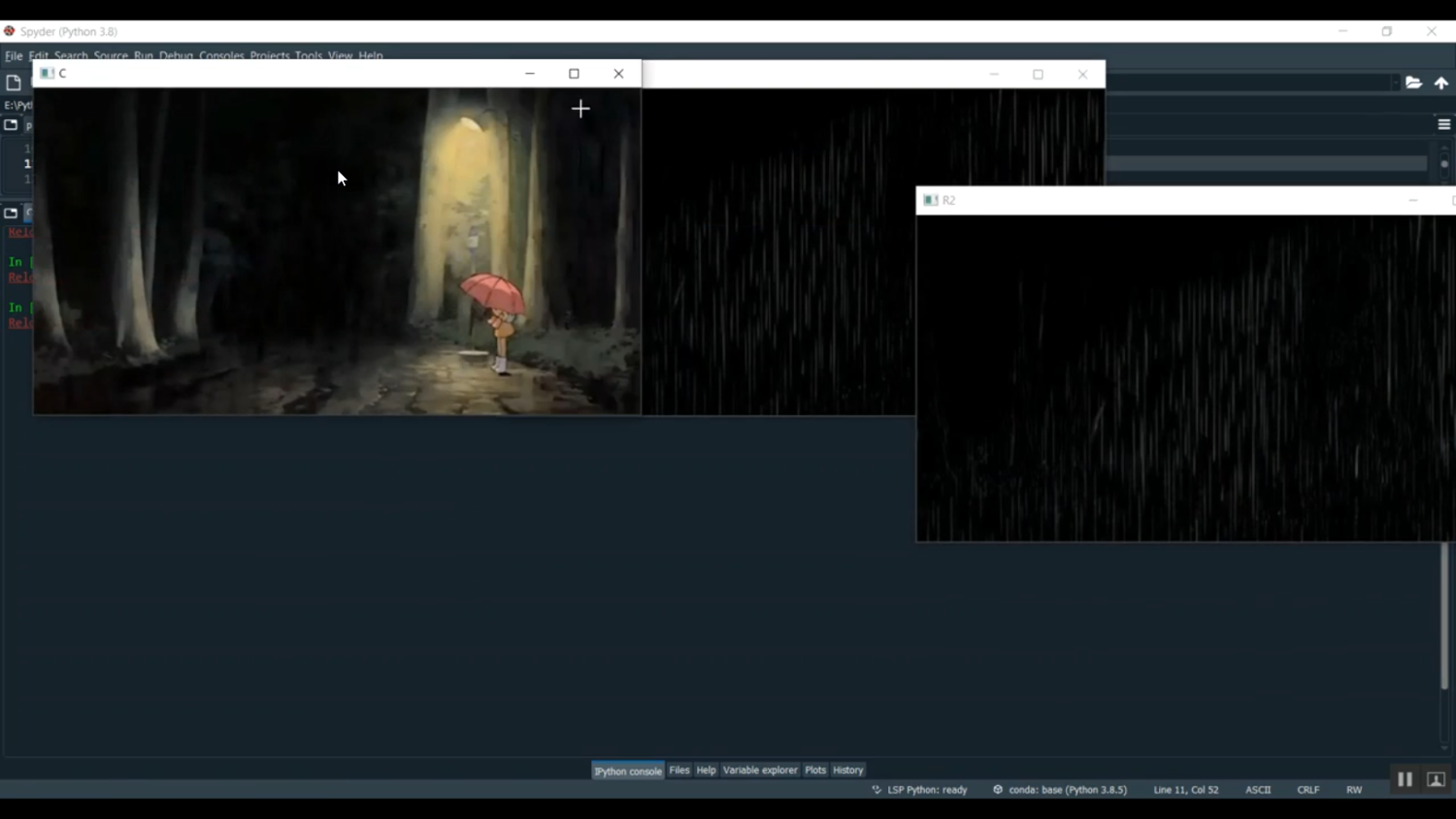Screen dimensions: 1456x819
Task: Click the New file icon in toolbar
Action: pyautogui.click(x=14, y=83)
